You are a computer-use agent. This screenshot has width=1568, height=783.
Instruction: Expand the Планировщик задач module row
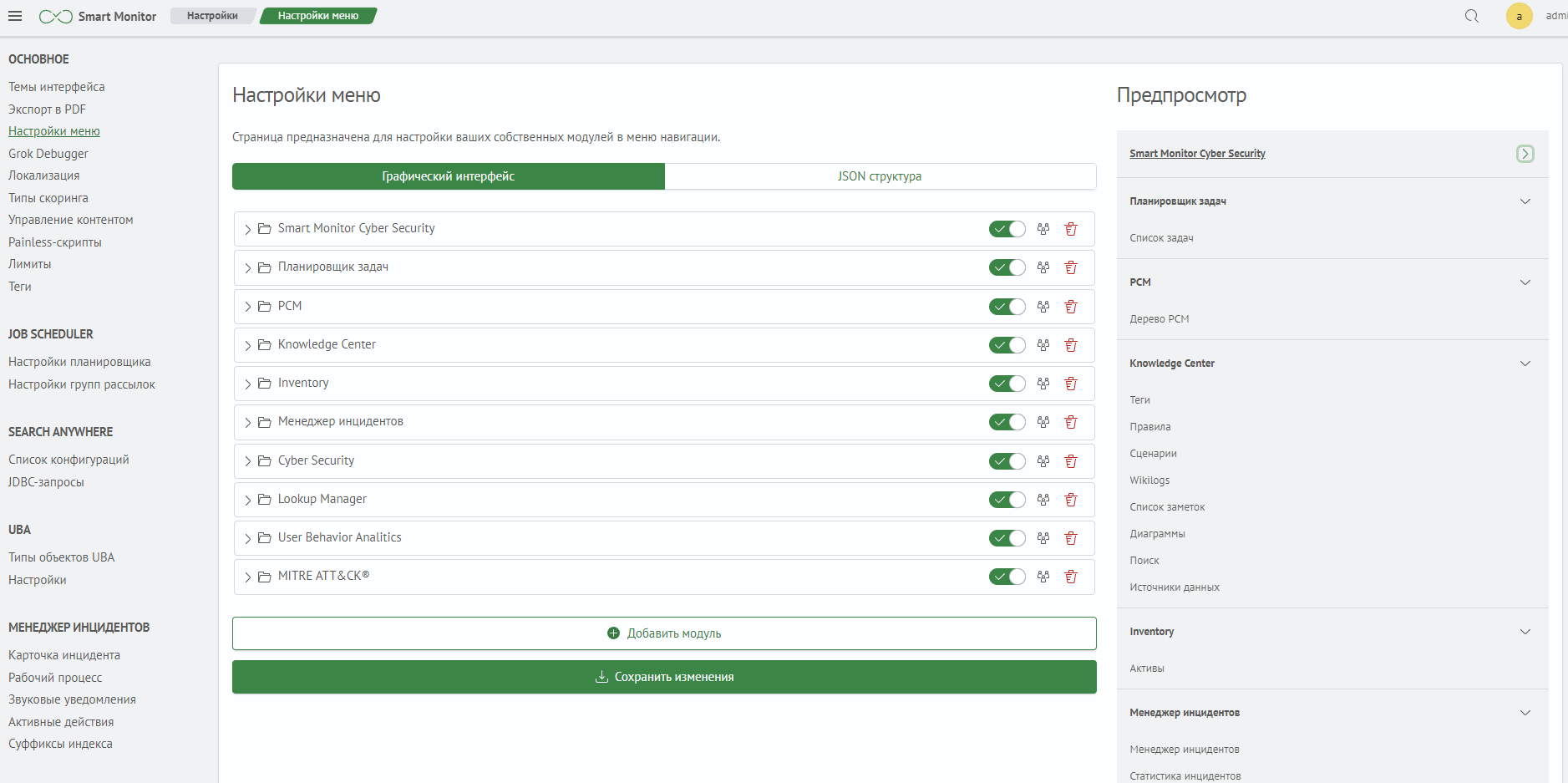coord(248,267)
